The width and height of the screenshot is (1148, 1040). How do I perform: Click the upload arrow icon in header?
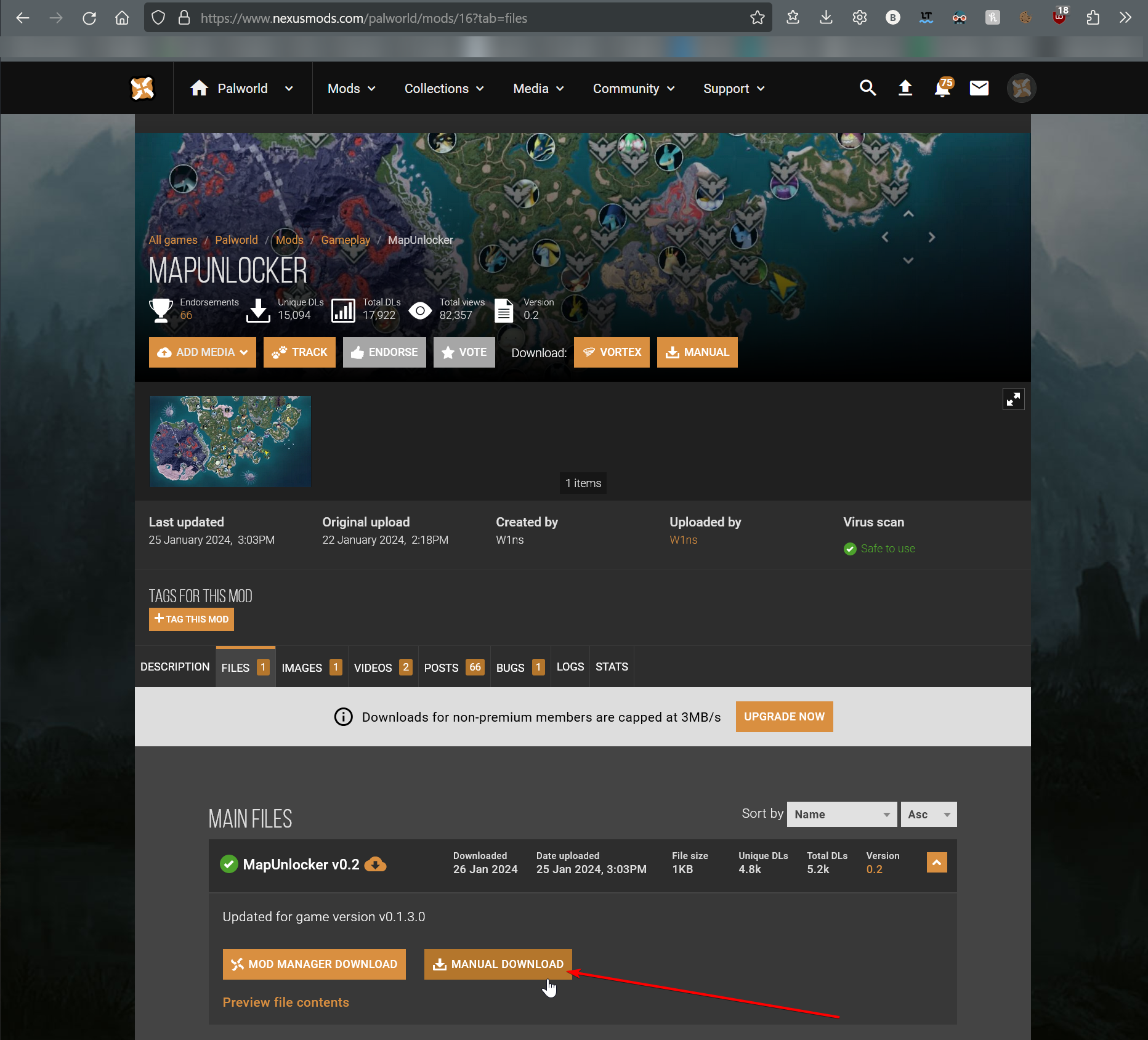point(905,88)
